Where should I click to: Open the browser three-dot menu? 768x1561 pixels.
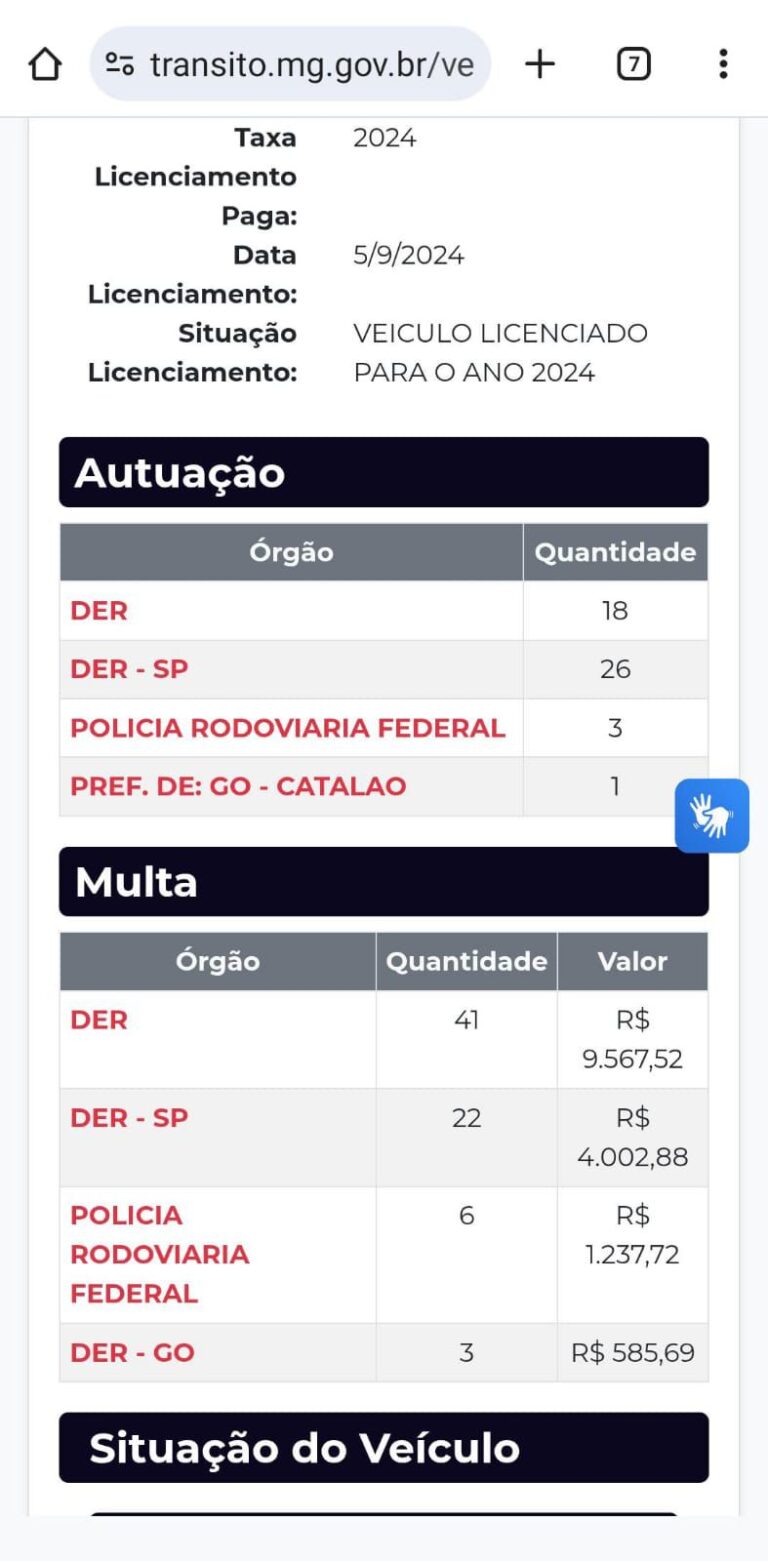(x=723, y=65)
